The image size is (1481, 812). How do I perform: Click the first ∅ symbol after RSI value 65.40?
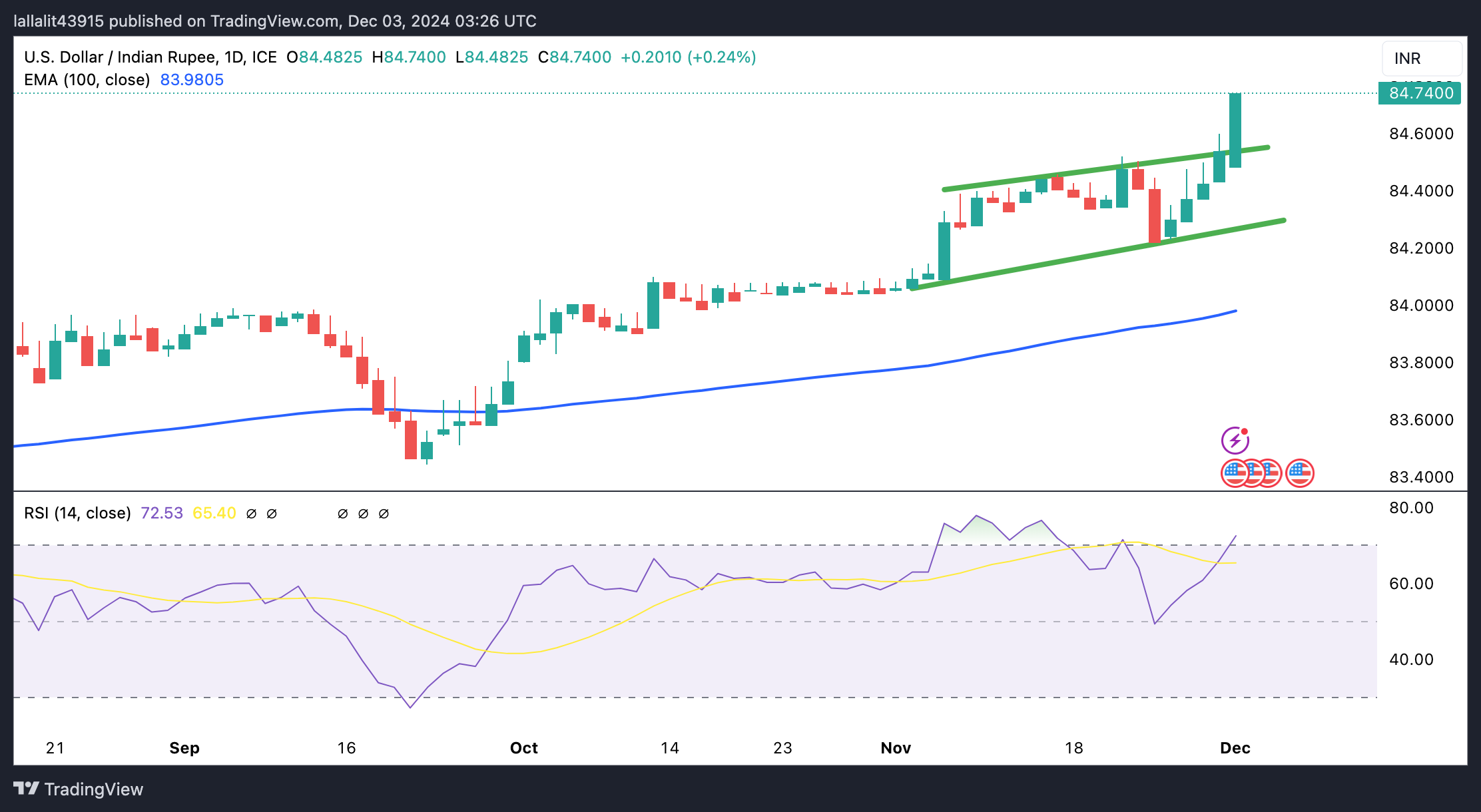(x=251, y=514)
